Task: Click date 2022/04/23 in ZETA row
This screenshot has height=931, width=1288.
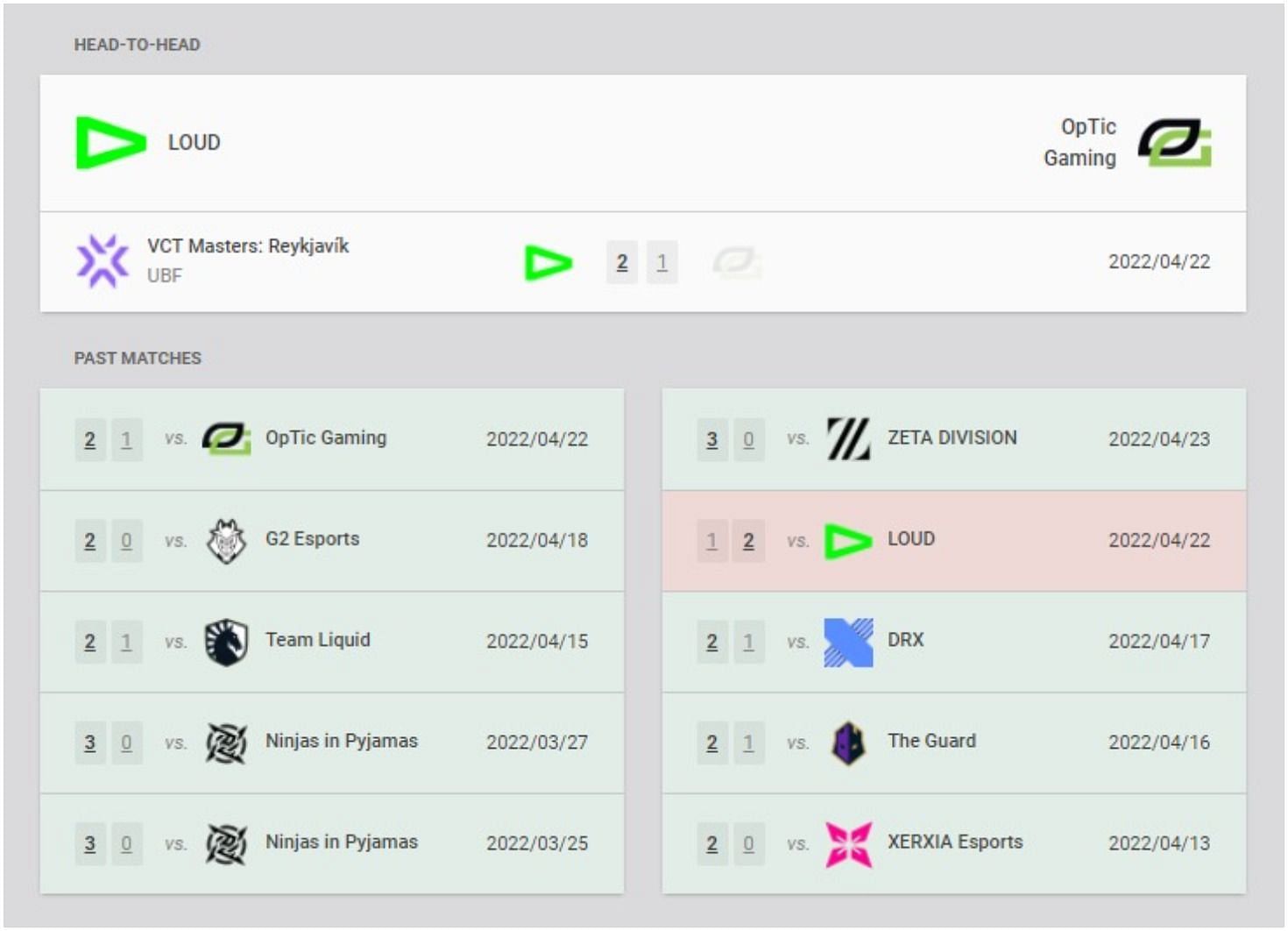Action: point(1159,438)
